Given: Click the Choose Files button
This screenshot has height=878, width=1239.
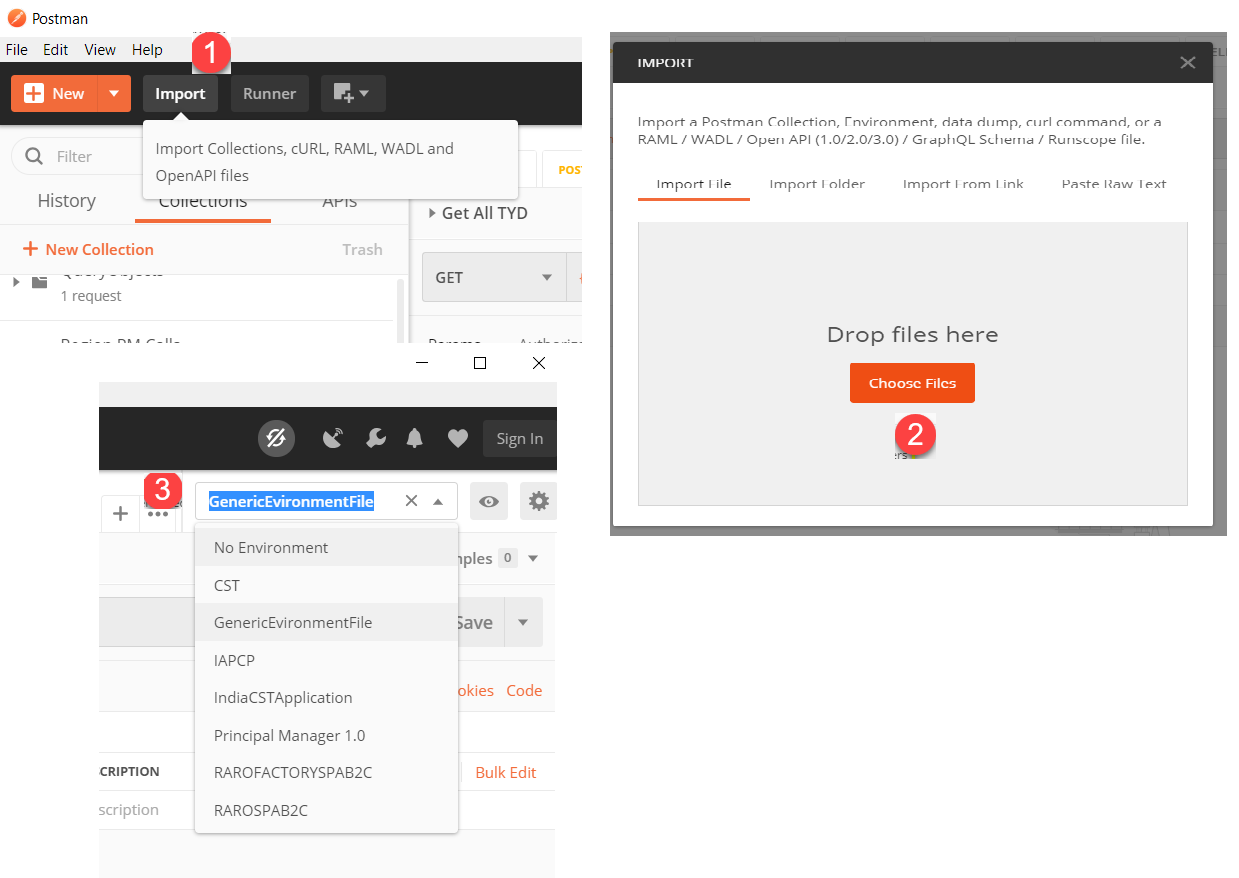Looking at the screenshot, I should 912,383.
